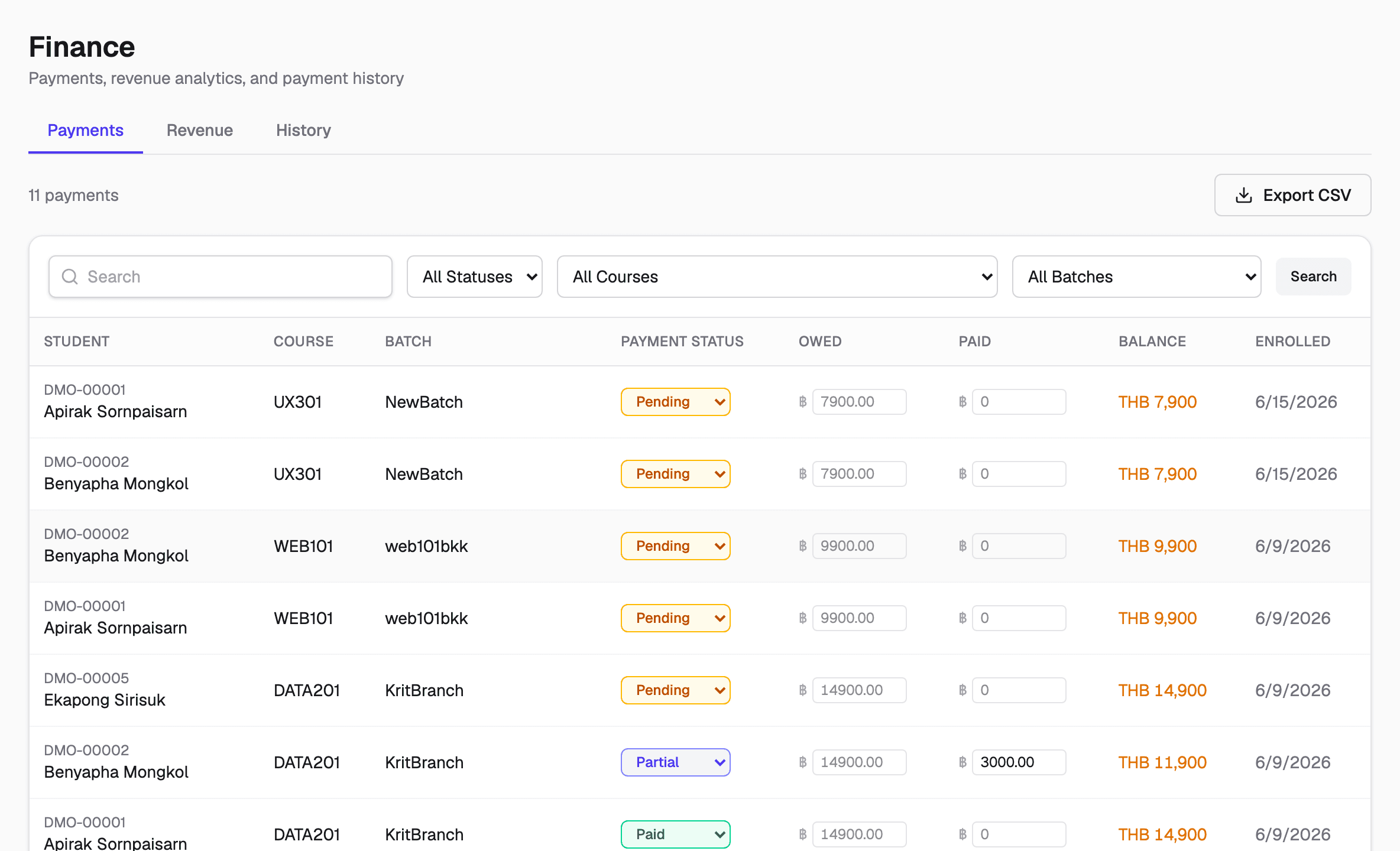Click Paid field for Benyapha Mongkol UX301

(x=1019, y=474)
